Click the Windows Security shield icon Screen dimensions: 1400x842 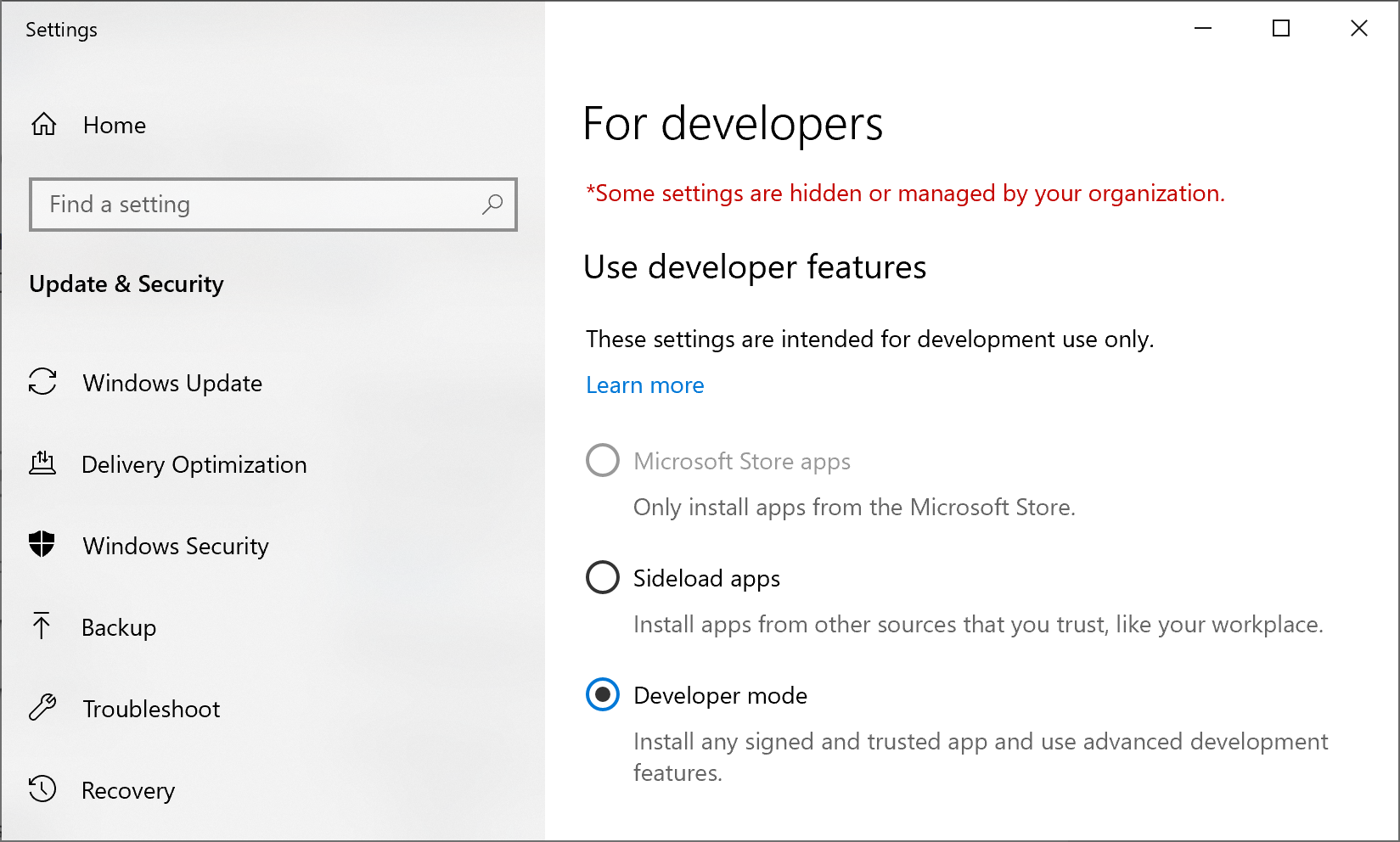point(42,544)
